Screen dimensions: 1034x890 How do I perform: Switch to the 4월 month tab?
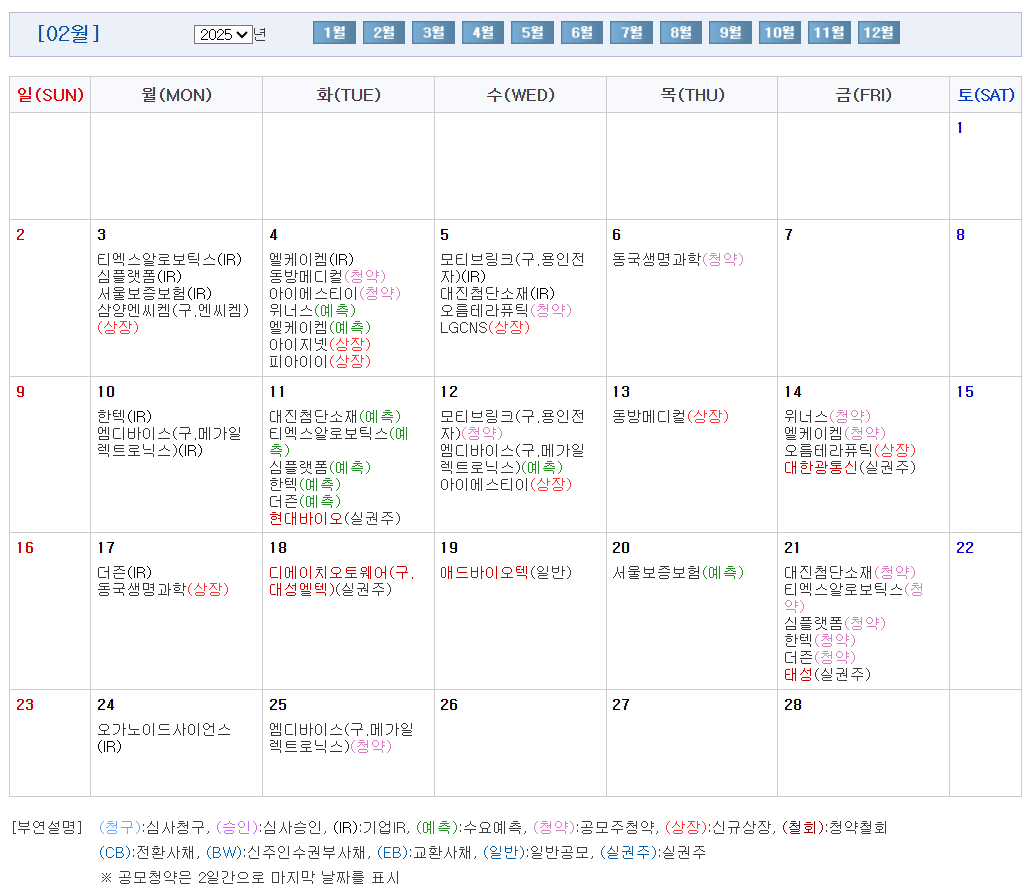click(x=483, y=32)
